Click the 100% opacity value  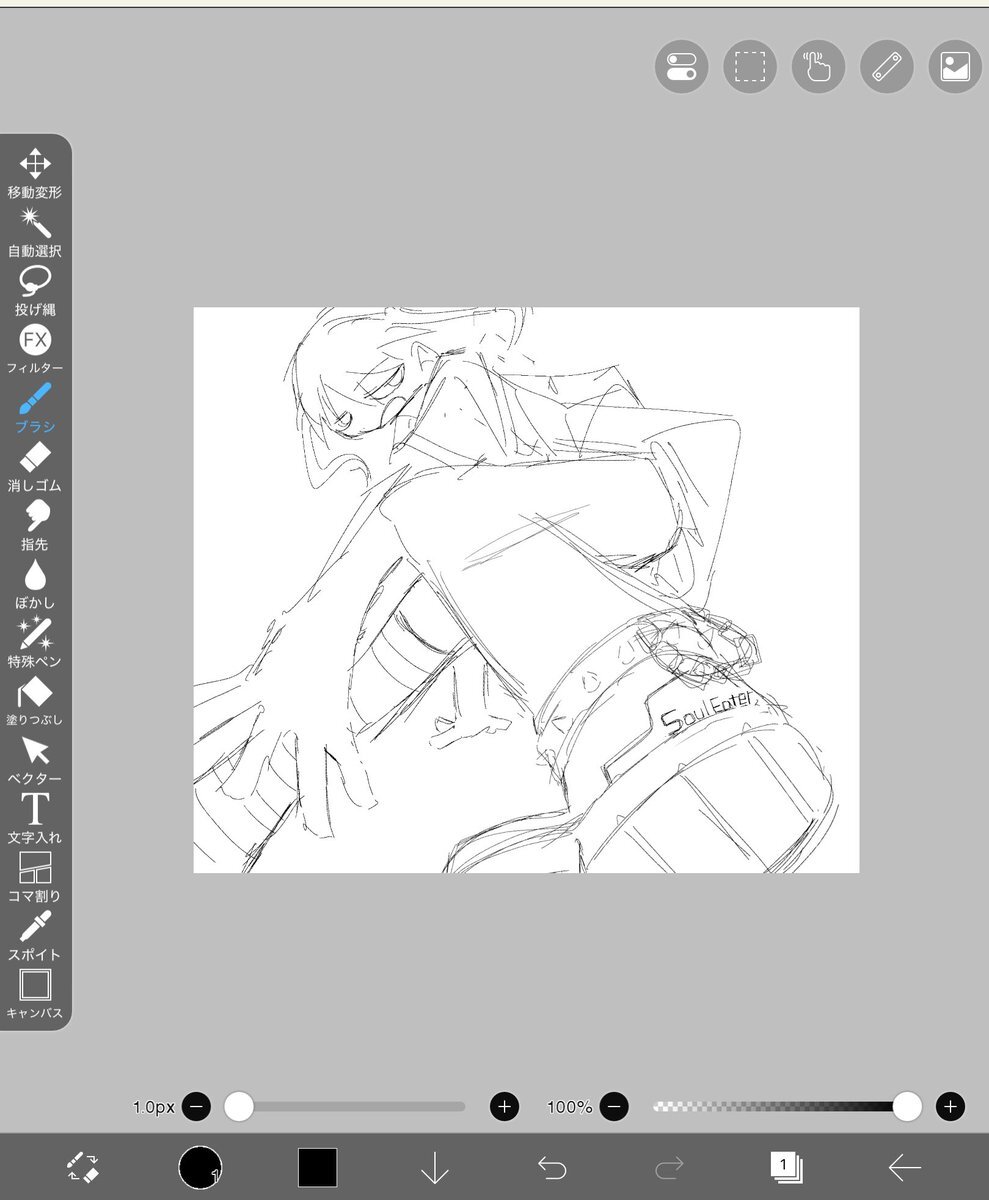click(570, 1107)
